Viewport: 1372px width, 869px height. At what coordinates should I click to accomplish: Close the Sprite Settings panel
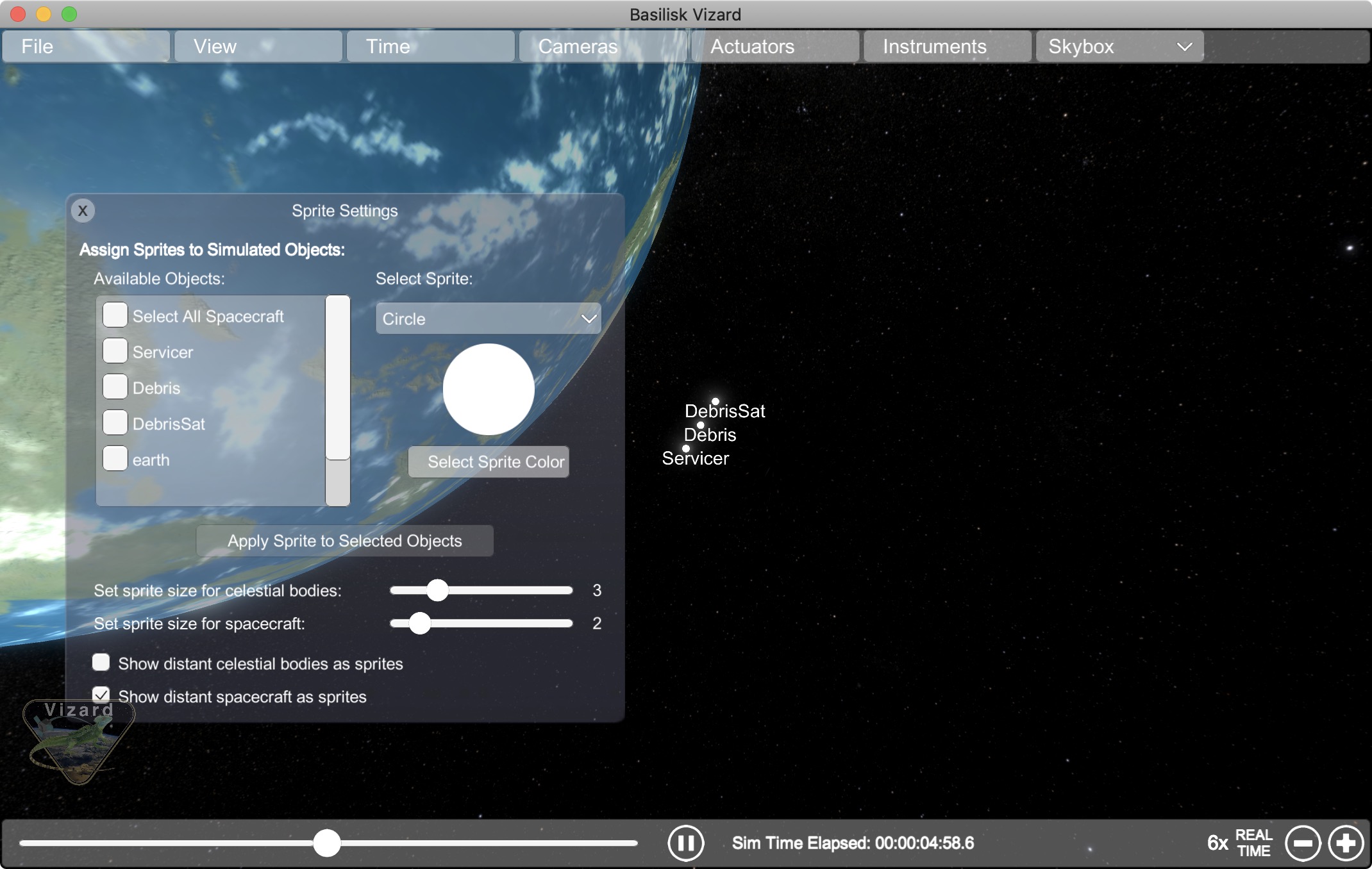(83, 210)
